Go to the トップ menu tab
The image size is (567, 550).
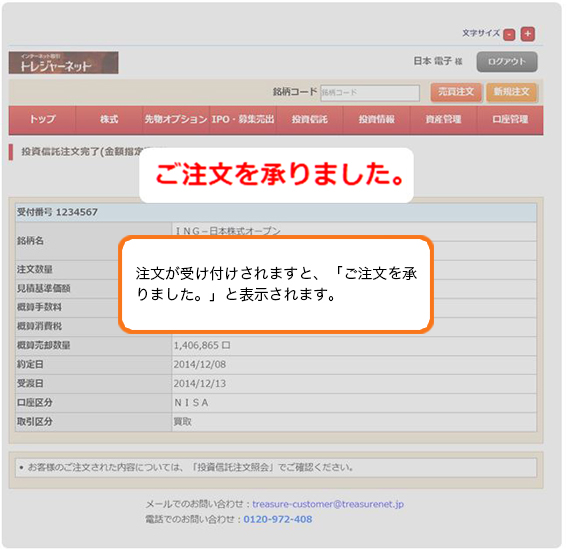[x=42, y=120]
